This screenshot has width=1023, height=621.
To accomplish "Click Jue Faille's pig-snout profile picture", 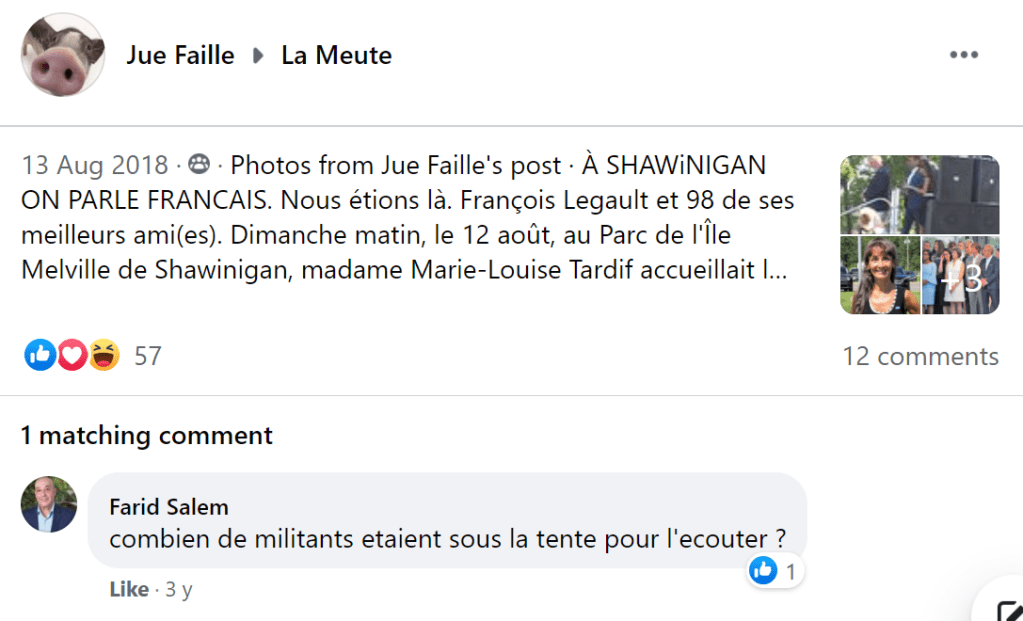I will click(x=63, y=55).
